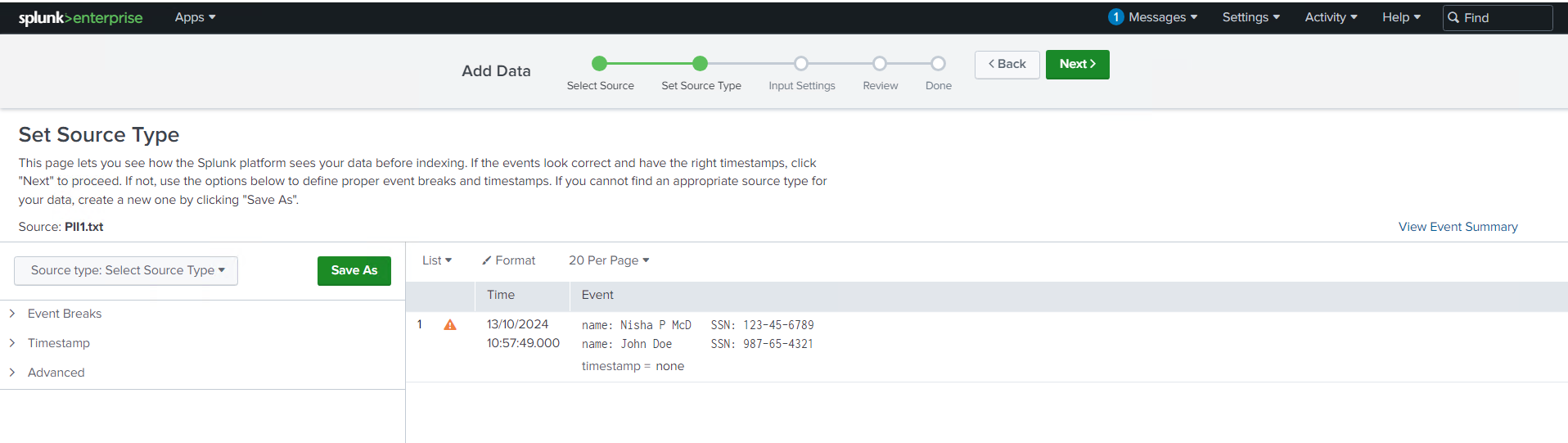Expand the Timestamp settings section
Viewport: 1568px width, 443px height.
(x=58, y=343)
